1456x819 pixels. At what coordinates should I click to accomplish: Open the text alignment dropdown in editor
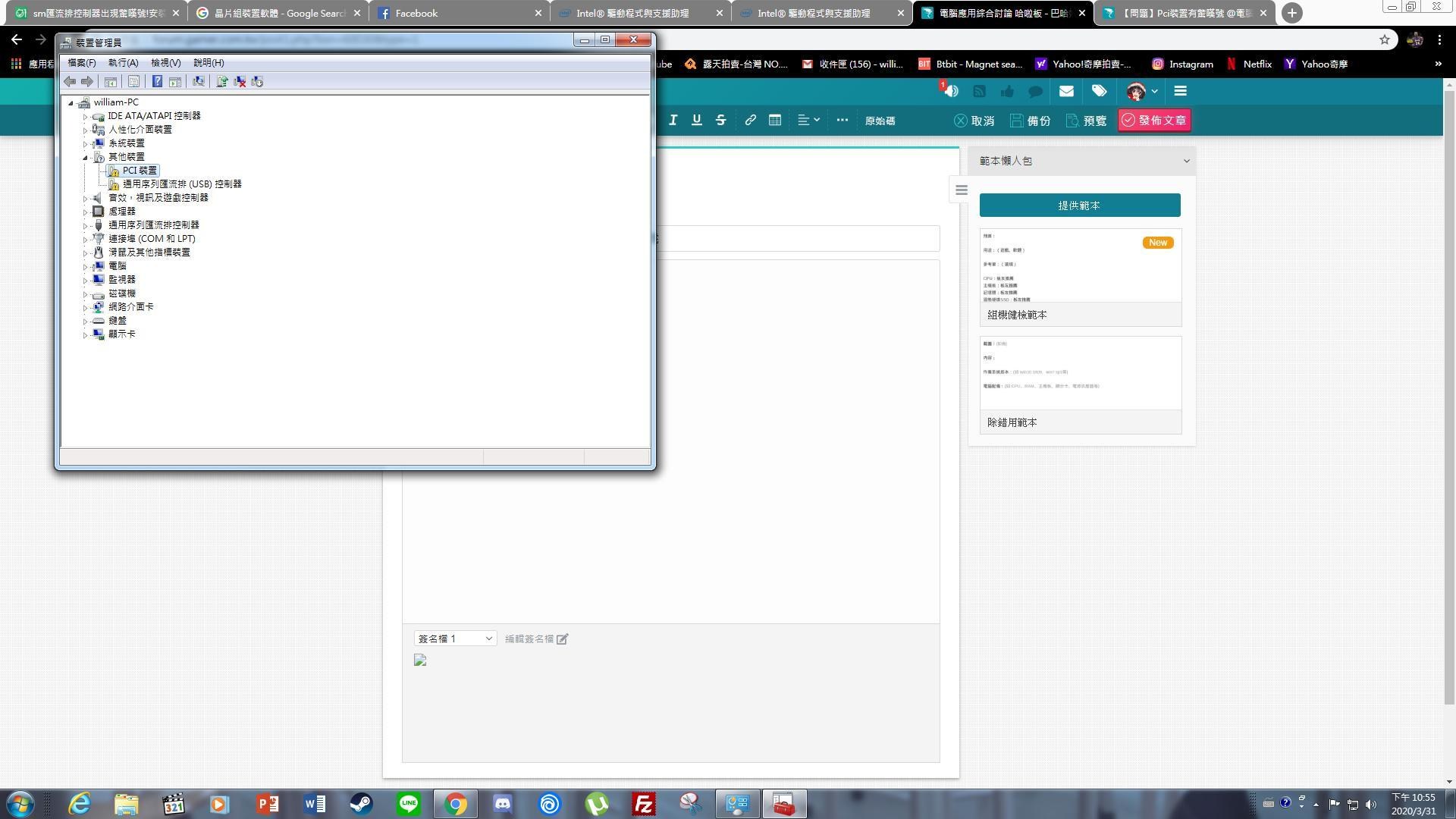808,120
